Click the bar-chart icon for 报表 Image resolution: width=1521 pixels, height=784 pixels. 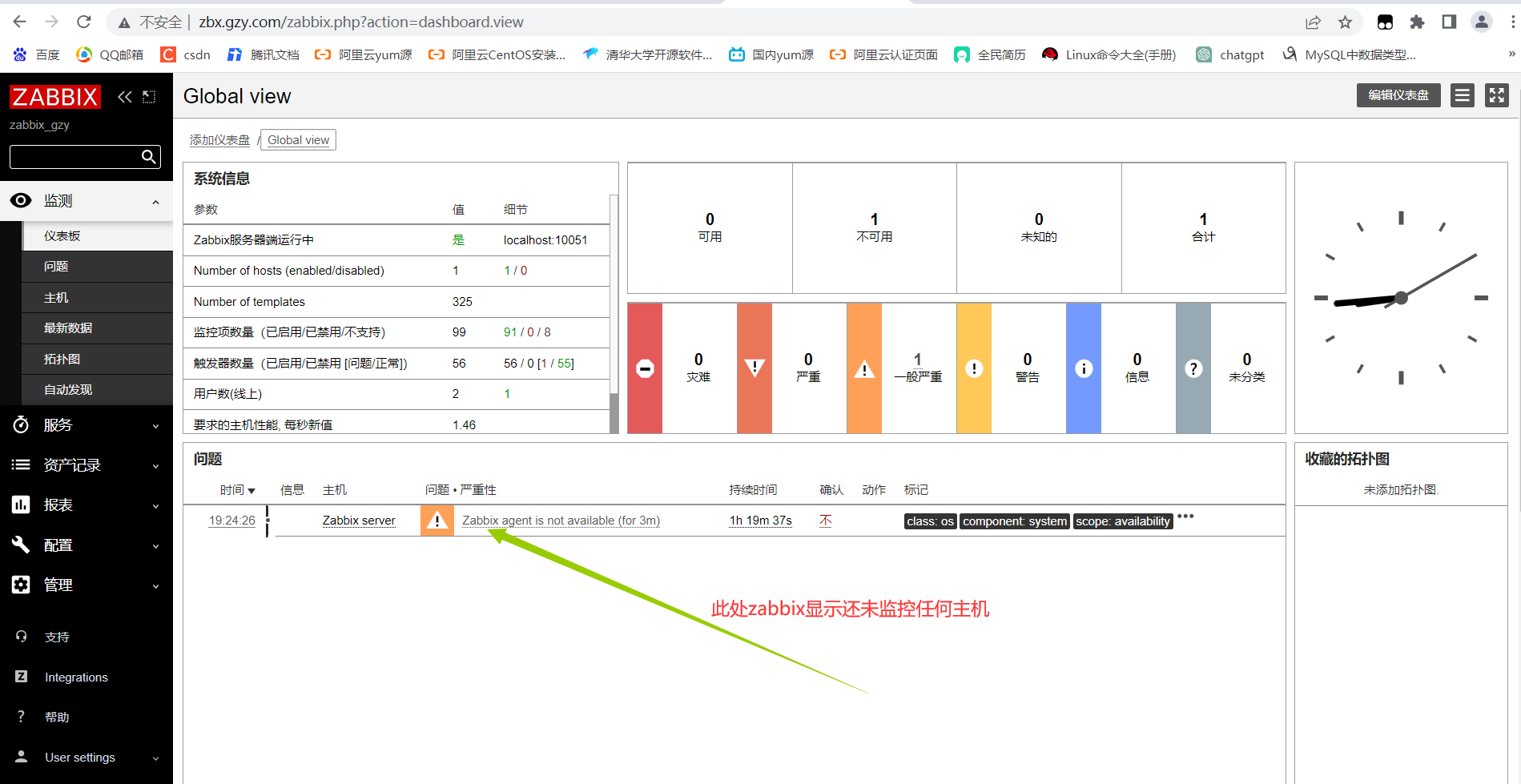(21, 505)
